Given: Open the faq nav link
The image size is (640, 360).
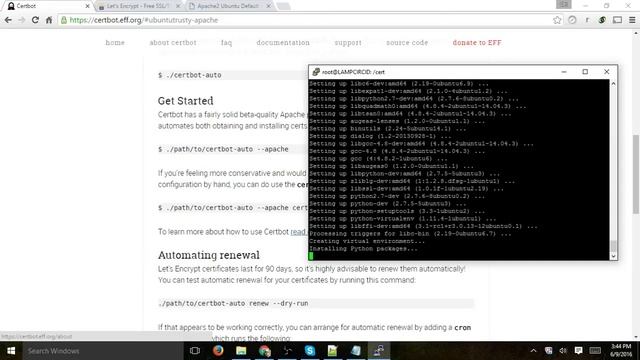Looking at the screenshot, I should point(227,42).
